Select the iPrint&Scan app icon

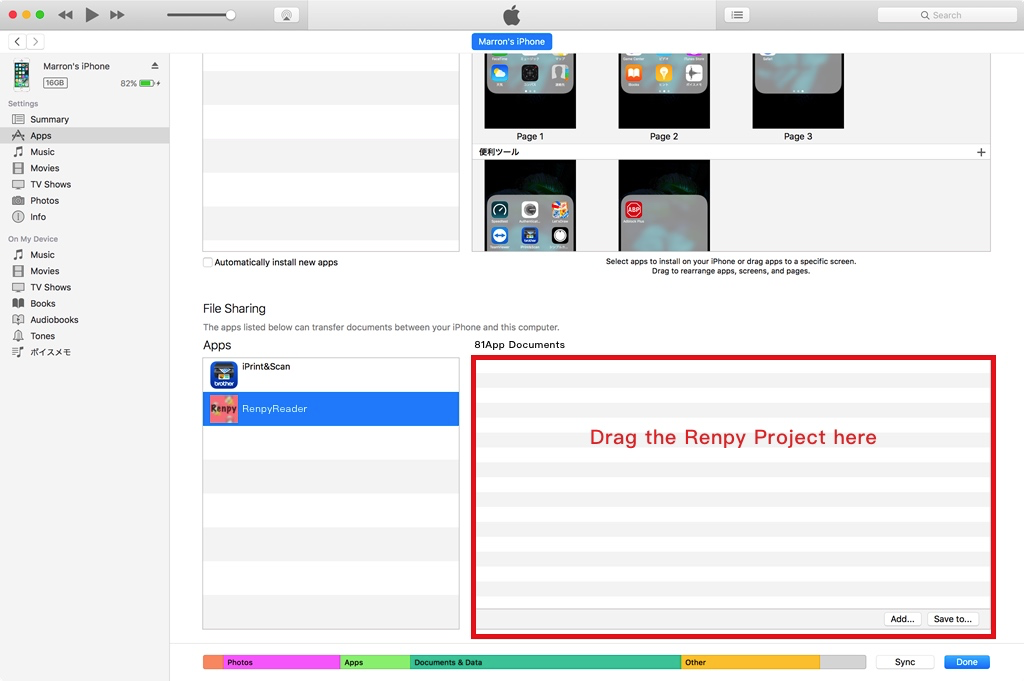224,375
